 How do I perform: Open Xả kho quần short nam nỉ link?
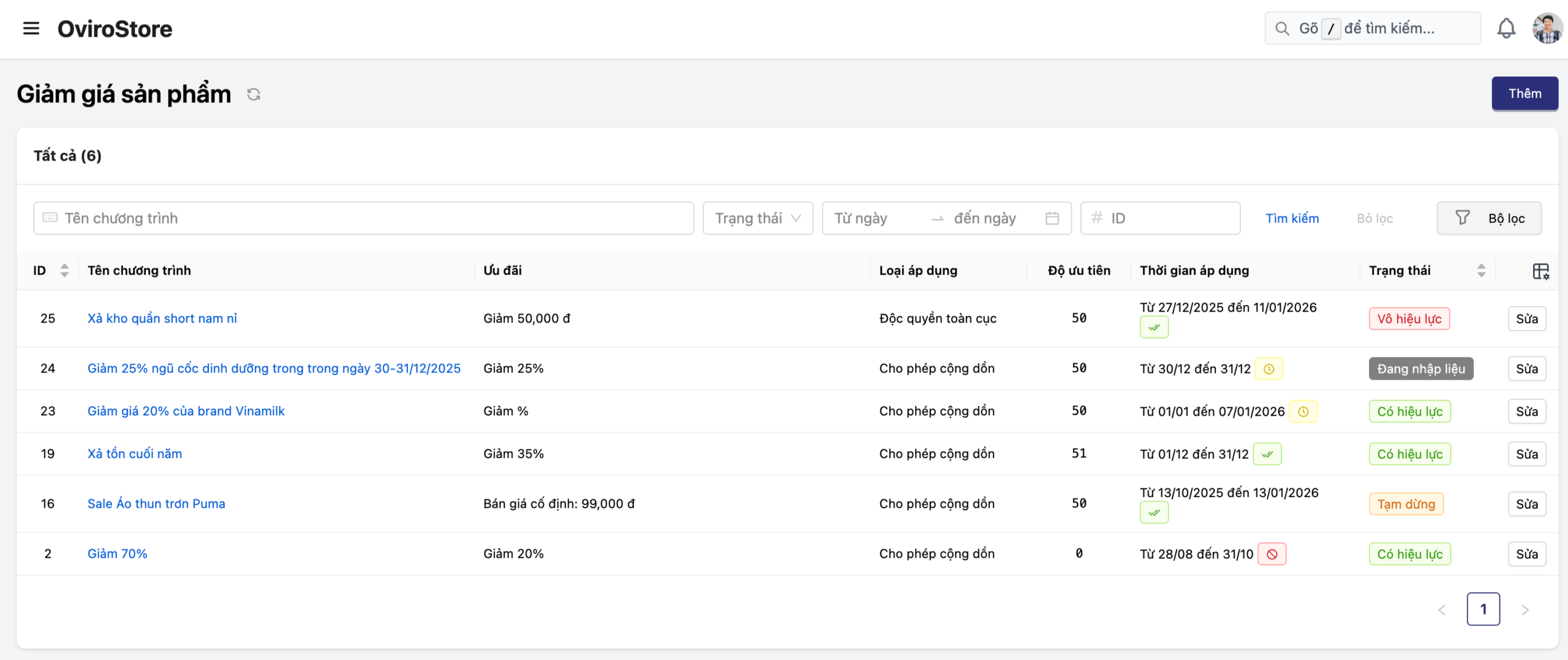coord(162,318)
